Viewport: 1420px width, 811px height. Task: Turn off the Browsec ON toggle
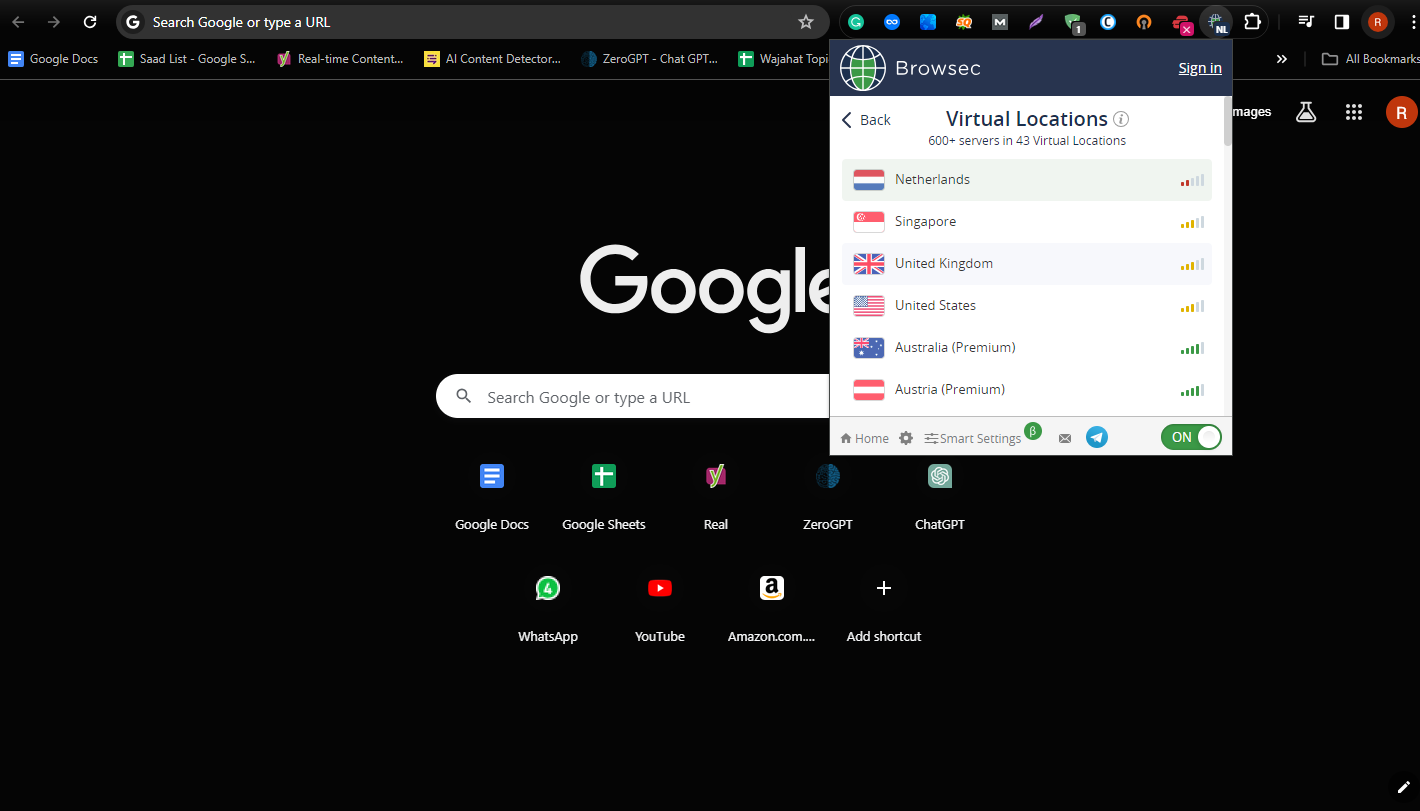tap(1191, 437)
